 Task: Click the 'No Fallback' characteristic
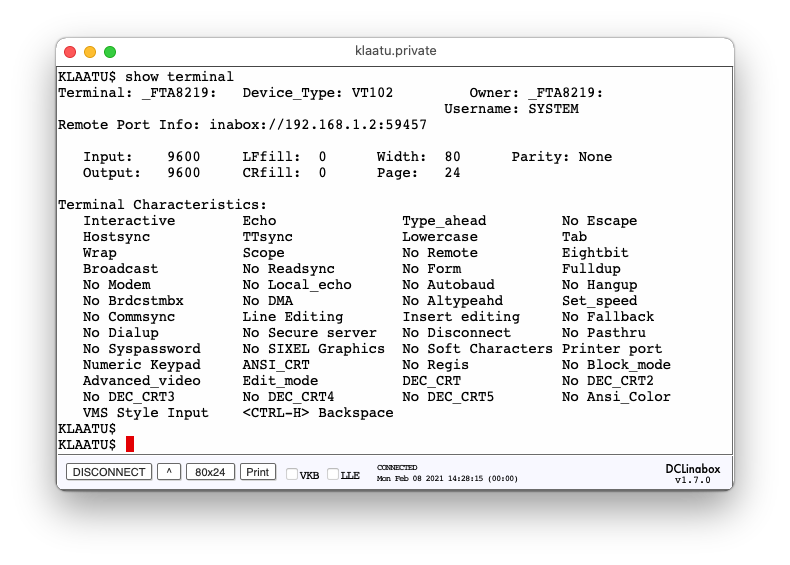pos(608,317)
